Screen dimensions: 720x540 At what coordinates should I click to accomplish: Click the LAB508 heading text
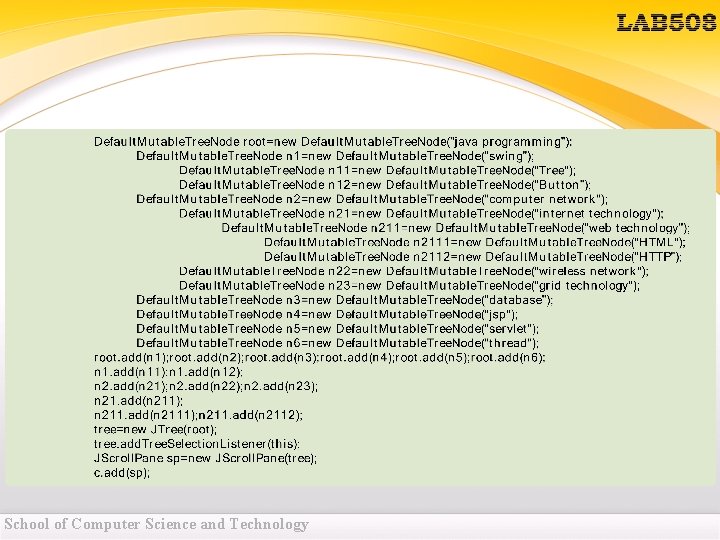tap(667, 23)
